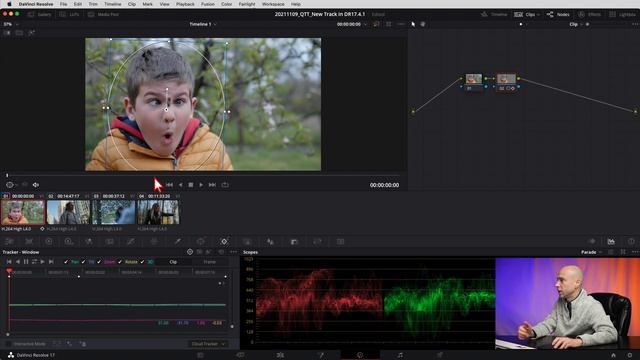The width and height of the screenshot is (640, 360).
Task: Enable Interactive Mode checkbox
Action: [8, 344]
